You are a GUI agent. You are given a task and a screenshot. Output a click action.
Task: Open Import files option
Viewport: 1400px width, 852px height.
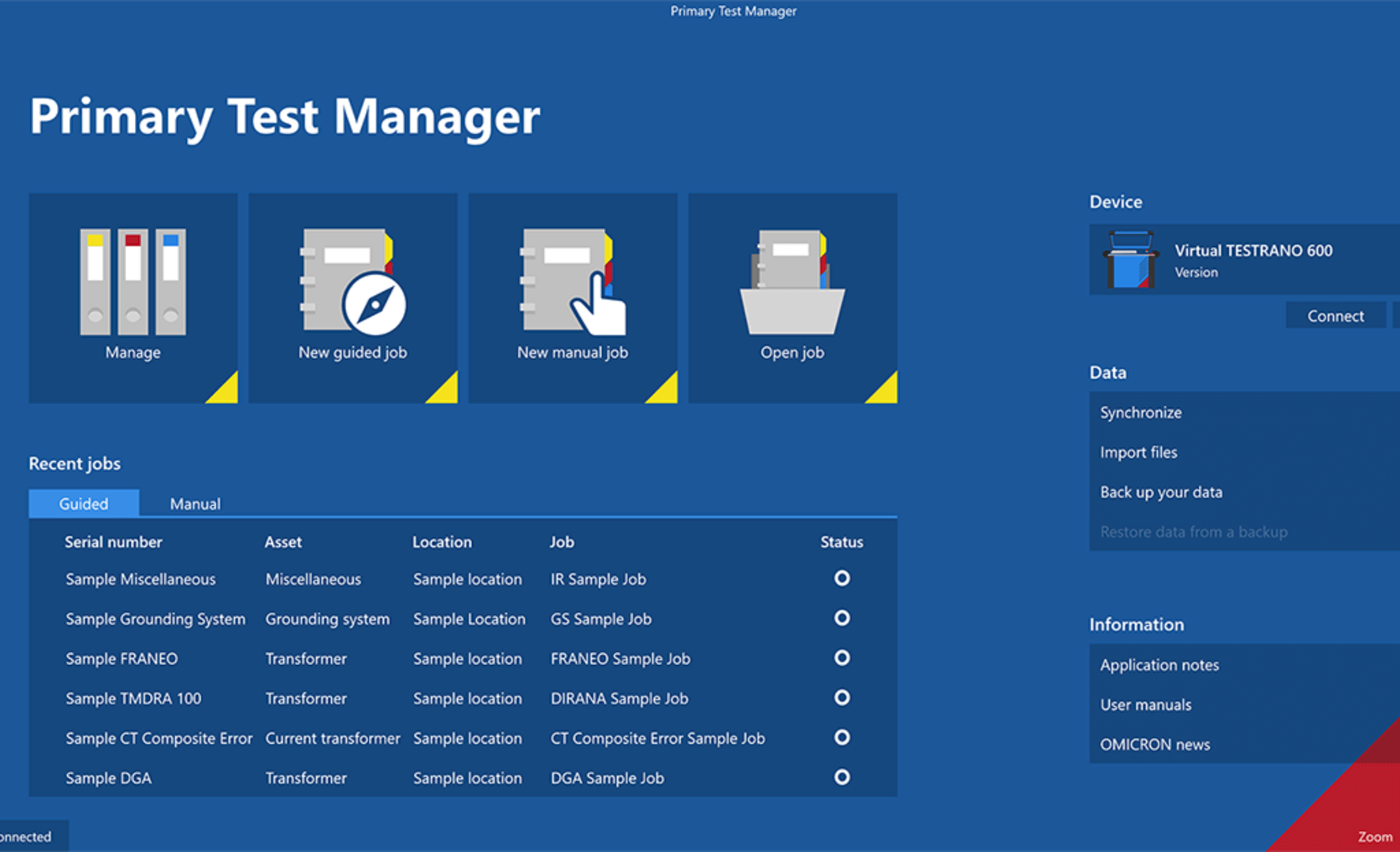(x=1138, y=452)
